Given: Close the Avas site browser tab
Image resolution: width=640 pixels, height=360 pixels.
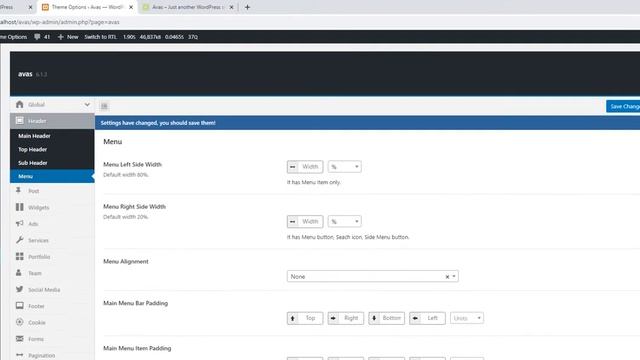Looking at the screenshot, I should [231, 7].
